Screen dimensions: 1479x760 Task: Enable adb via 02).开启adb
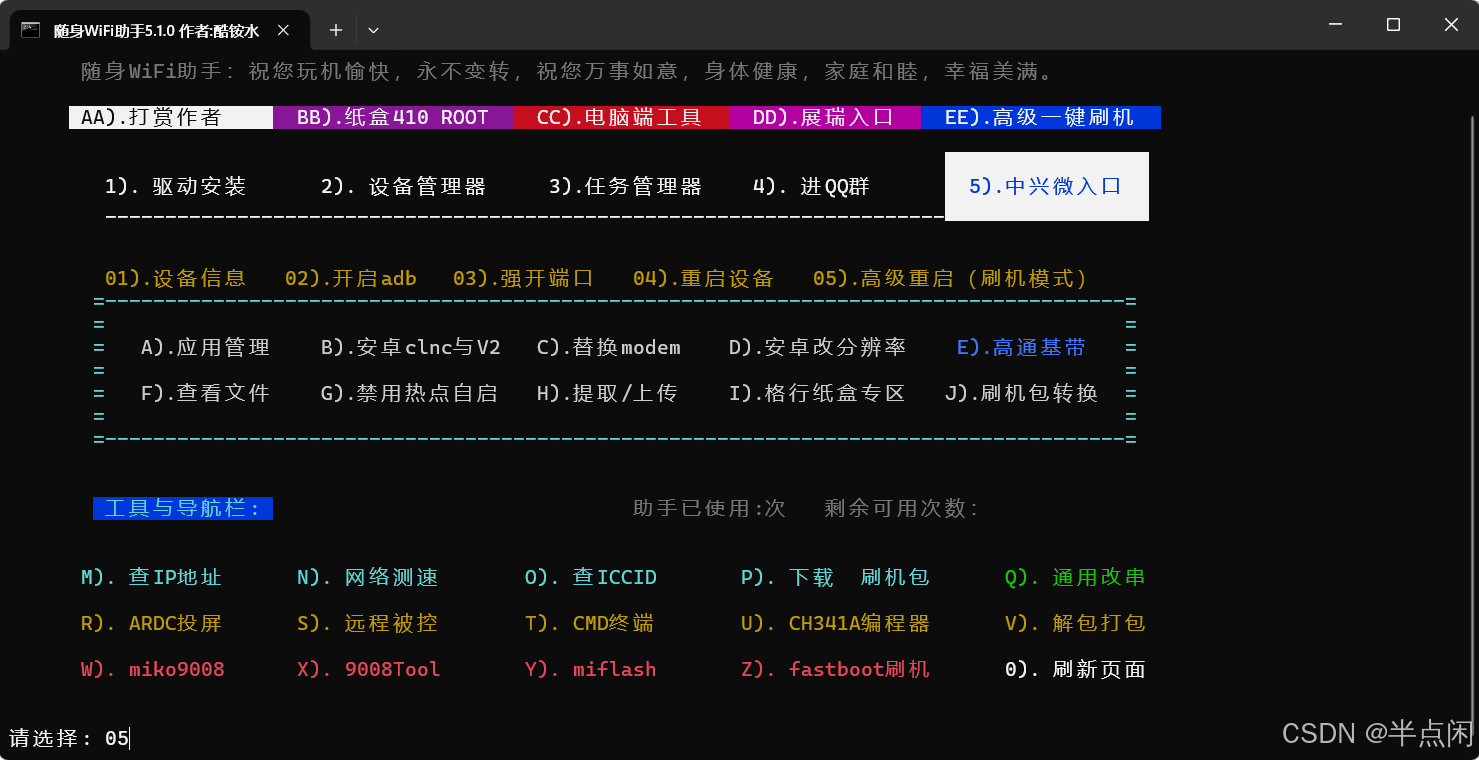pyautogui.click(x=350, y=278)
